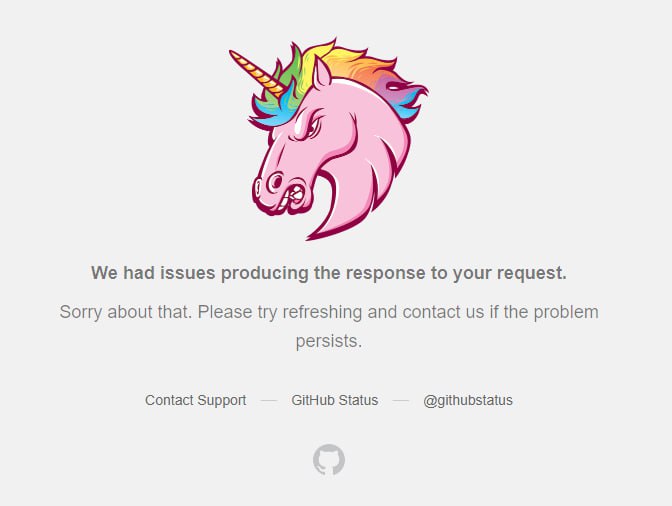Click the 'Sorry about that' paragraph
672x506 pixels.
[329, 326]
